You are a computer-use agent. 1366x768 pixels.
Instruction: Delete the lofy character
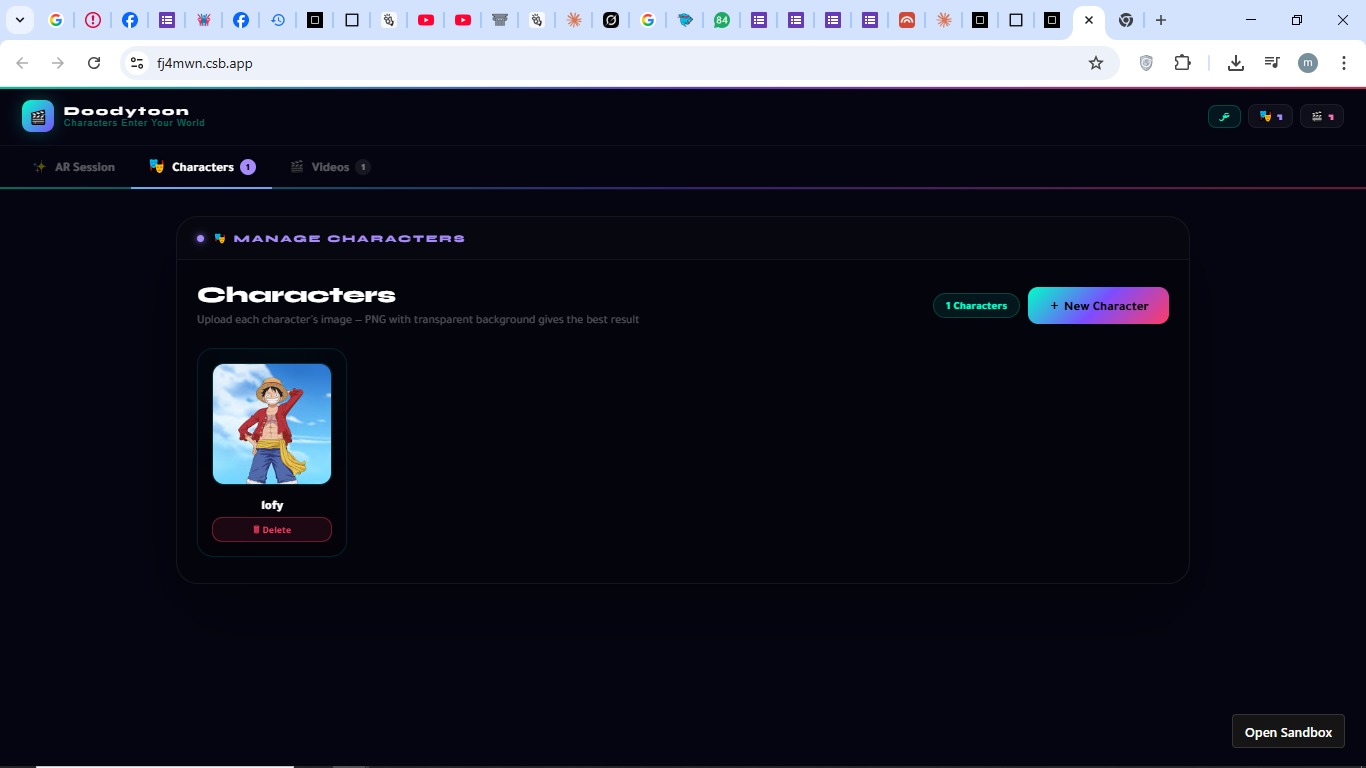tap(272, 530)
